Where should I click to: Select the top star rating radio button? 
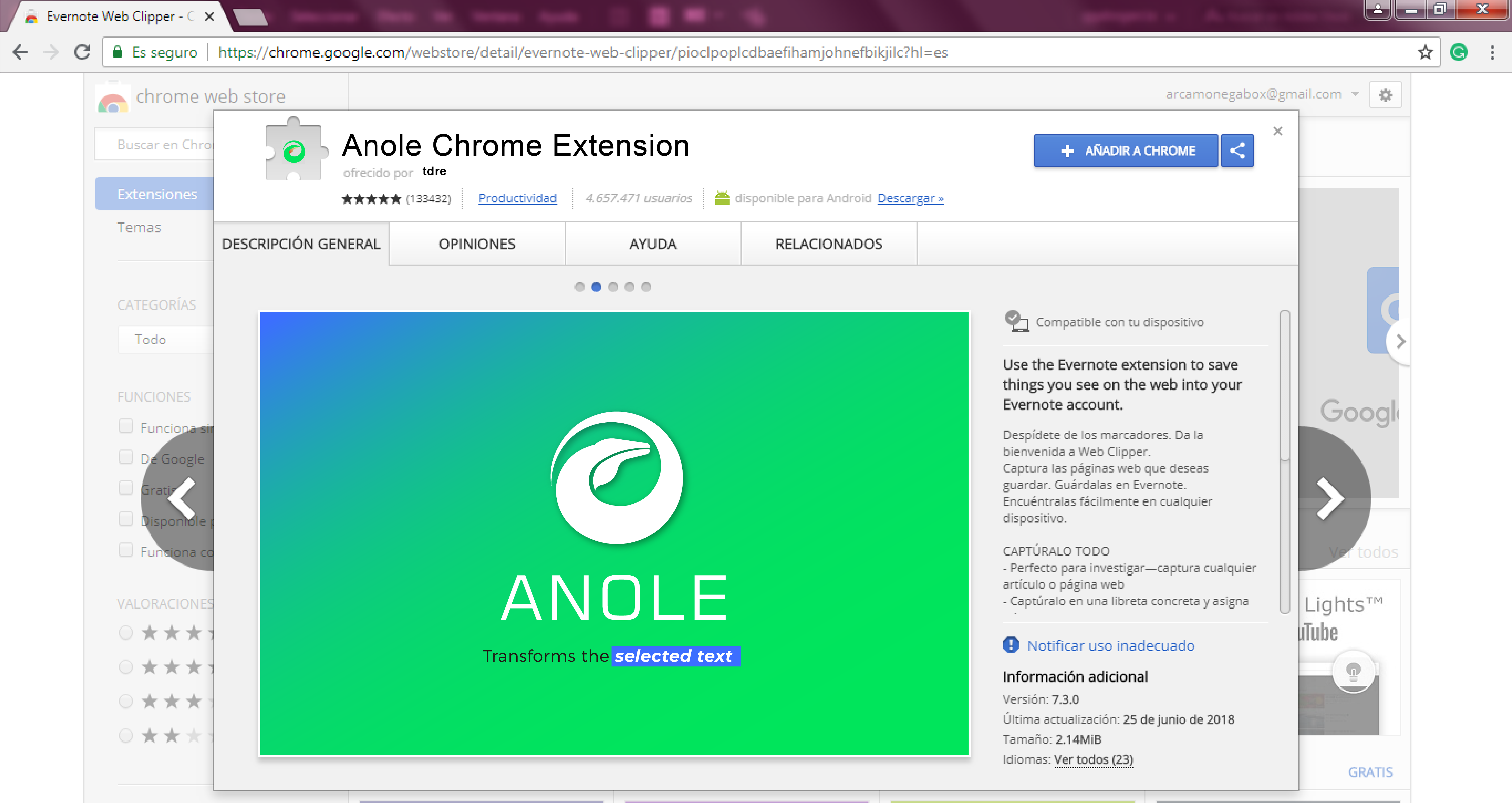click(126, 633)
